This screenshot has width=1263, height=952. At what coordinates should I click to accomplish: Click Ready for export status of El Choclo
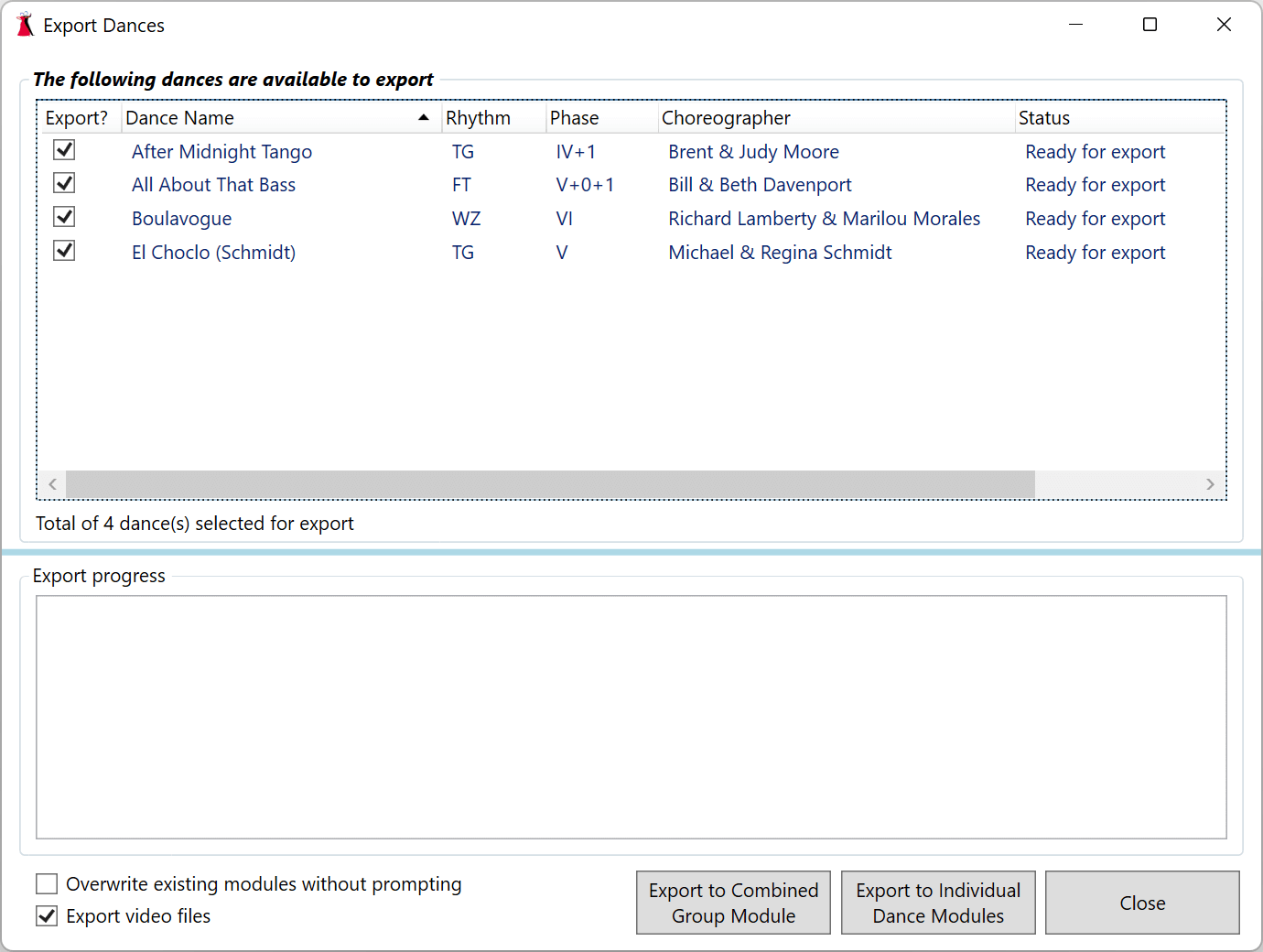[1095, 253]
